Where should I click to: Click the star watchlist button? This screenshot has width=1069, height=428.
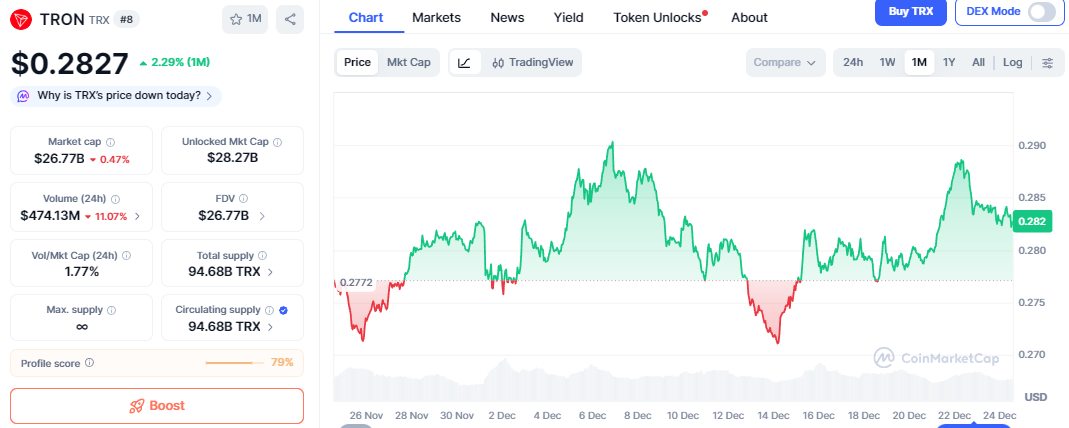pyautogui.click(x=245, y=19)
